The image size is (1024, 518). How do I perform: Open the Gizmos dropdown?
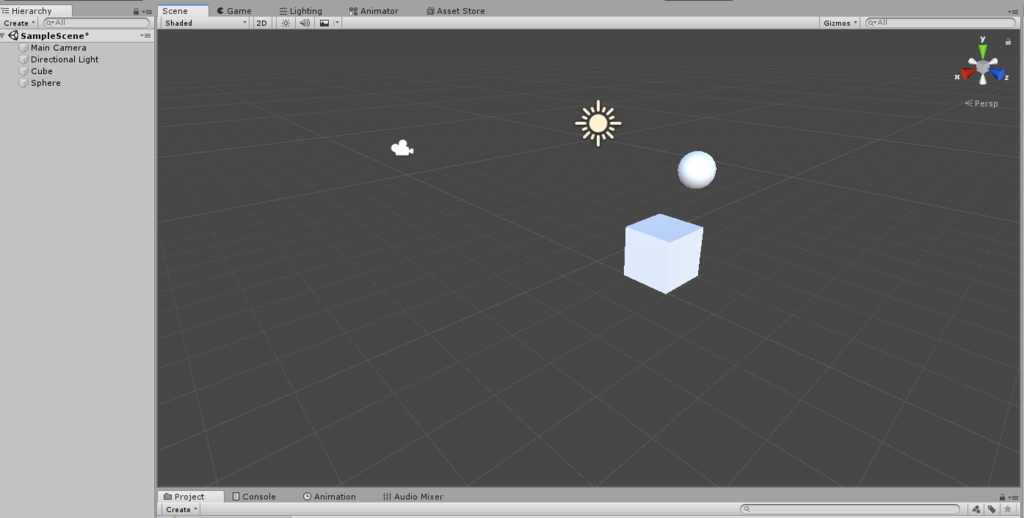tap(840, 23)
